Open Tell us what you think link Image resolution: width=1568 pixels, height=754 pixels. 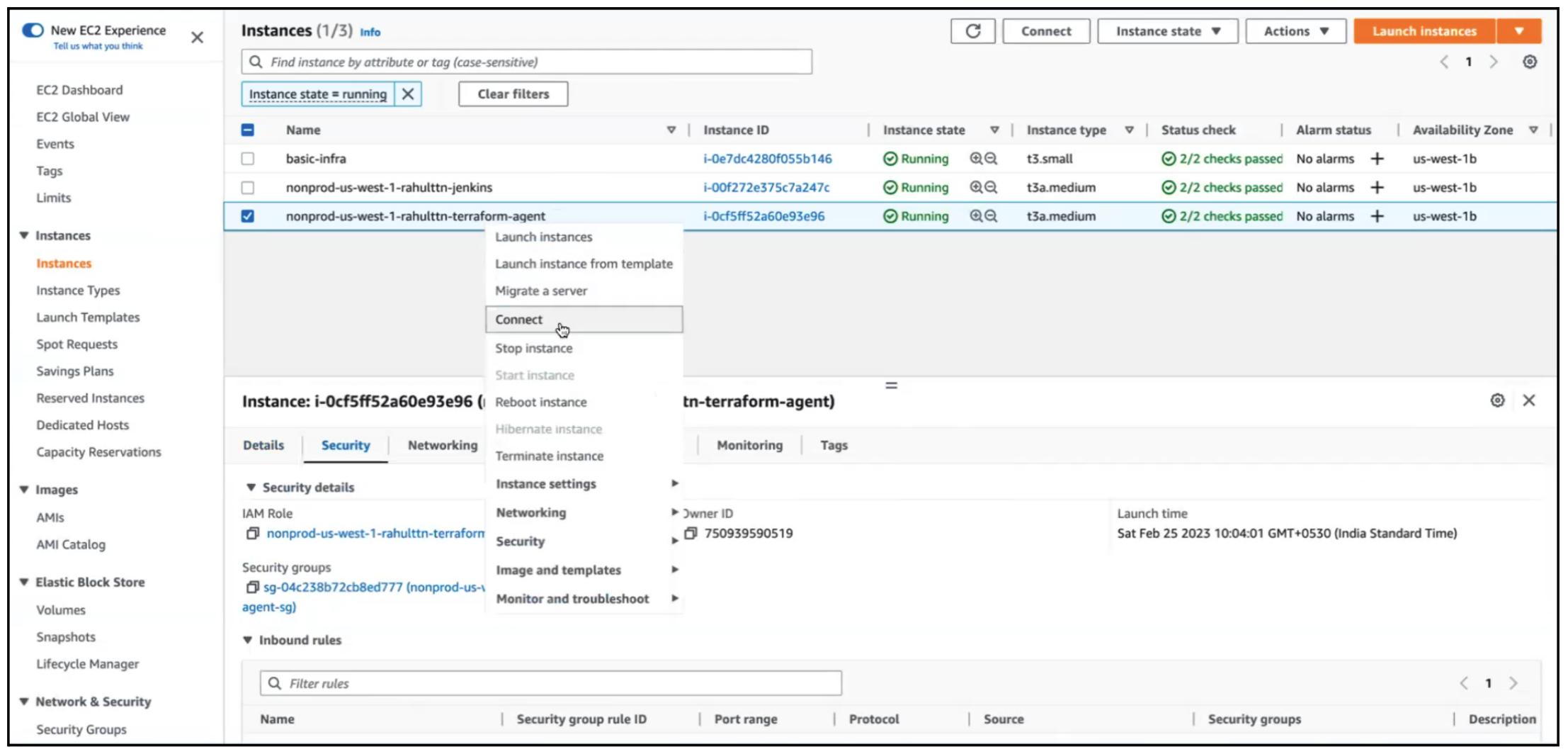(x=98, y=46)
